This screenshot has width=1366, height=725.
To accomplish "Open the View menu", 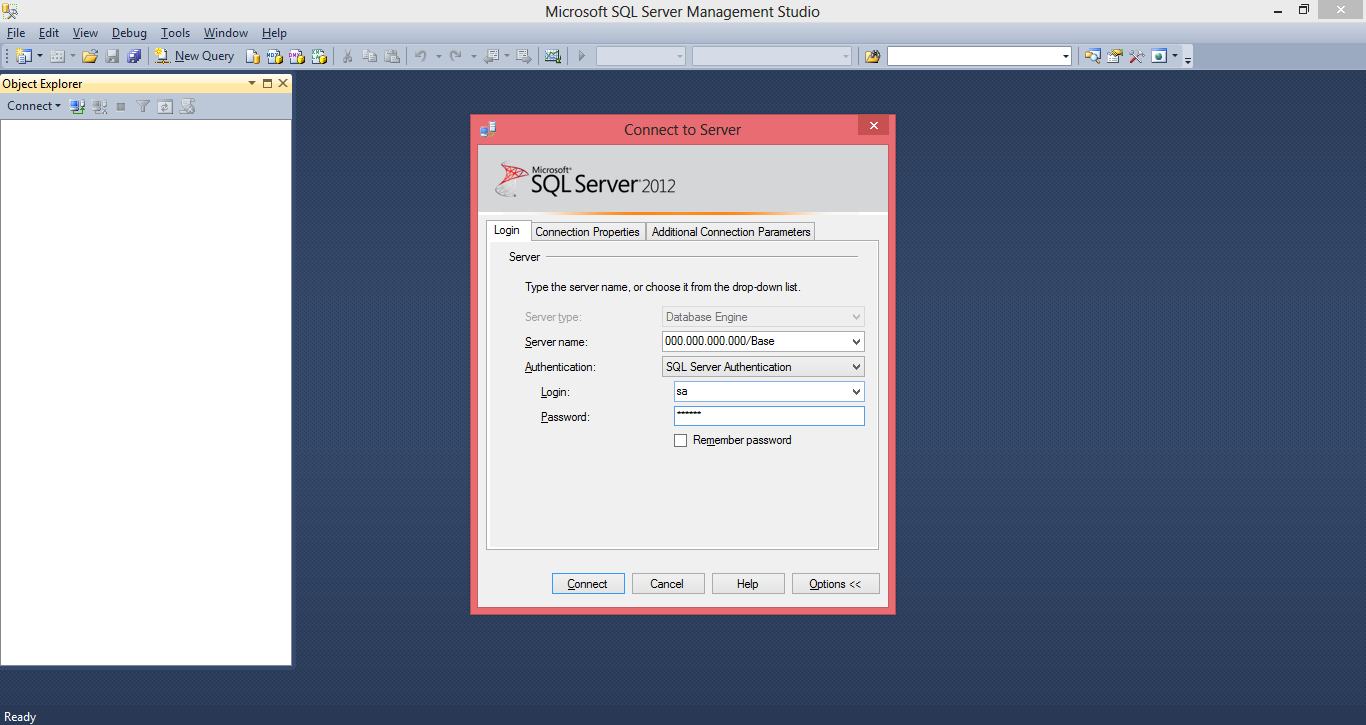I will click(85, 33).
